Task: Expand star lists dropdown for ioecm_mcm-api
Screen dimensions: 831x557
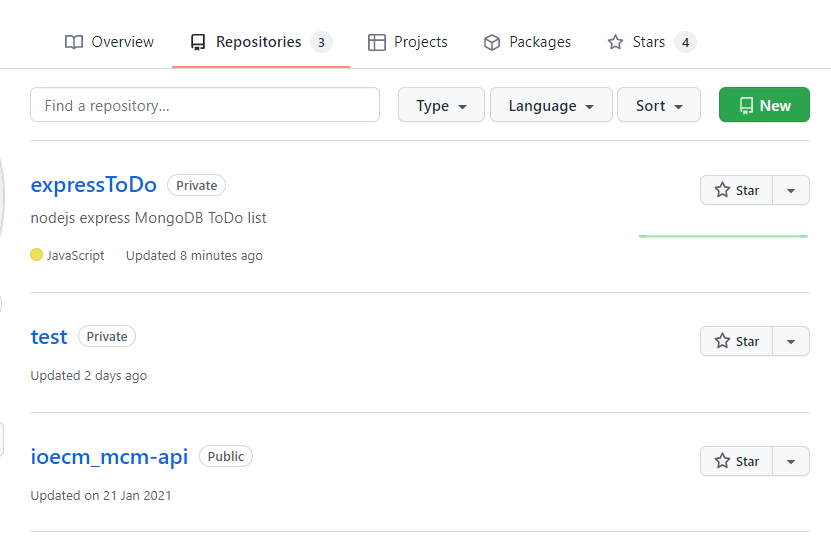Action: (791, 461)
